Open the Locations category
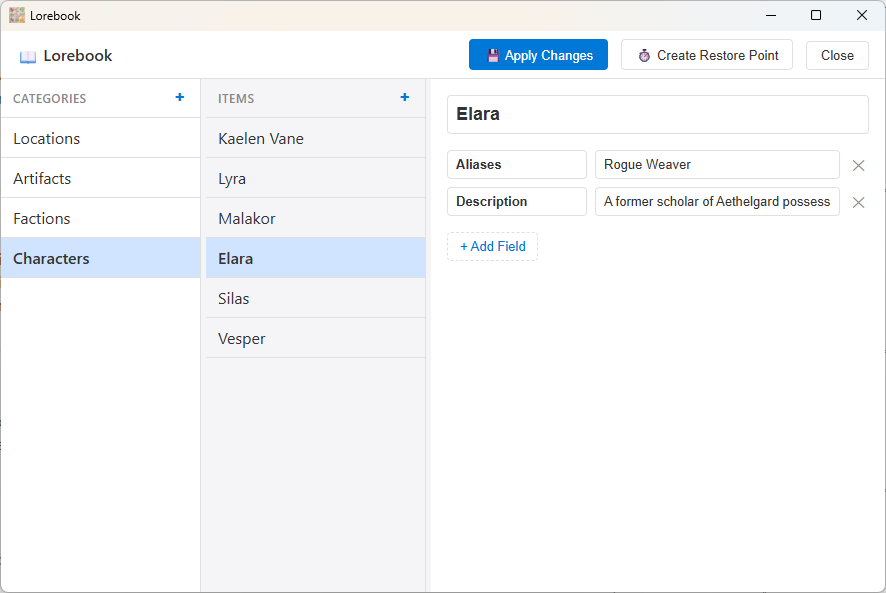The height and width of the screenshot is (593, 886). [x=100, y=138]
